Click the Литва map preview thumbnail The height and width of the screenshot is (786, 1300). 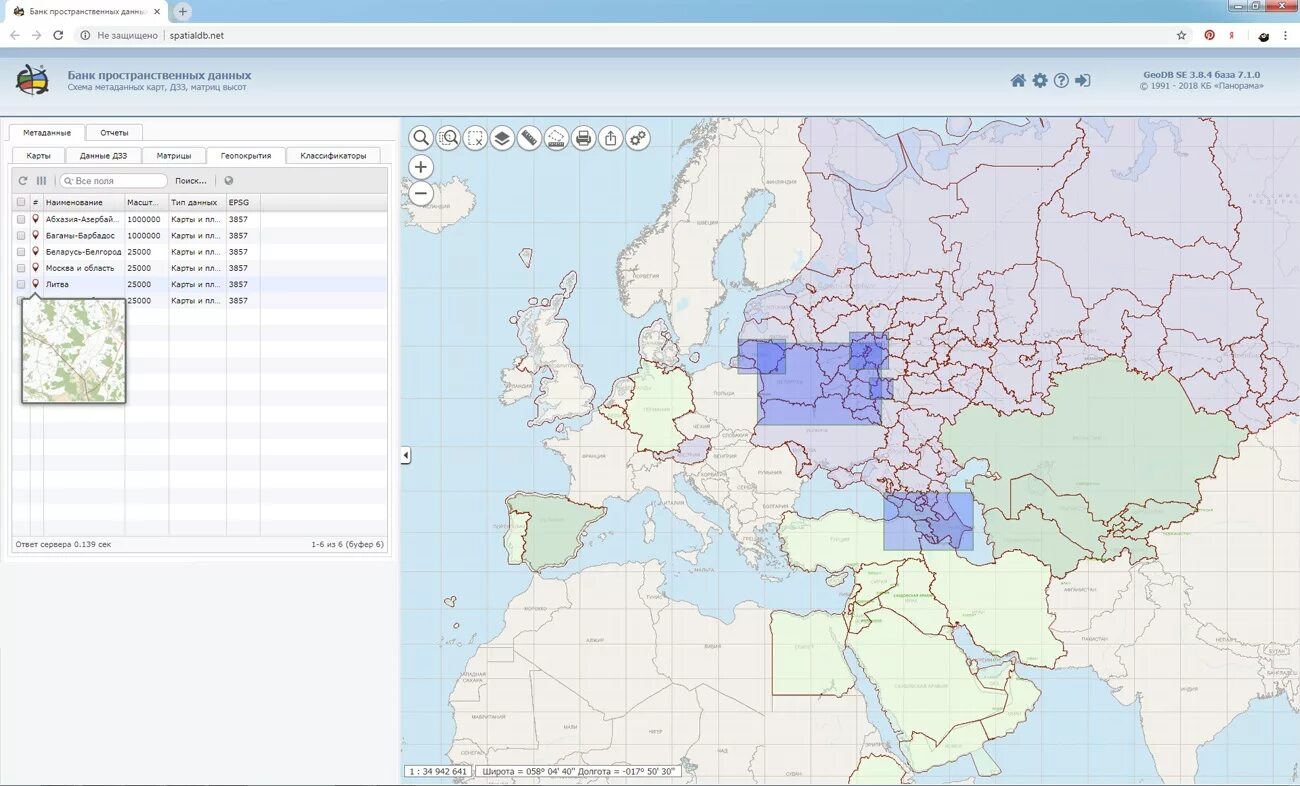[74, 351]
